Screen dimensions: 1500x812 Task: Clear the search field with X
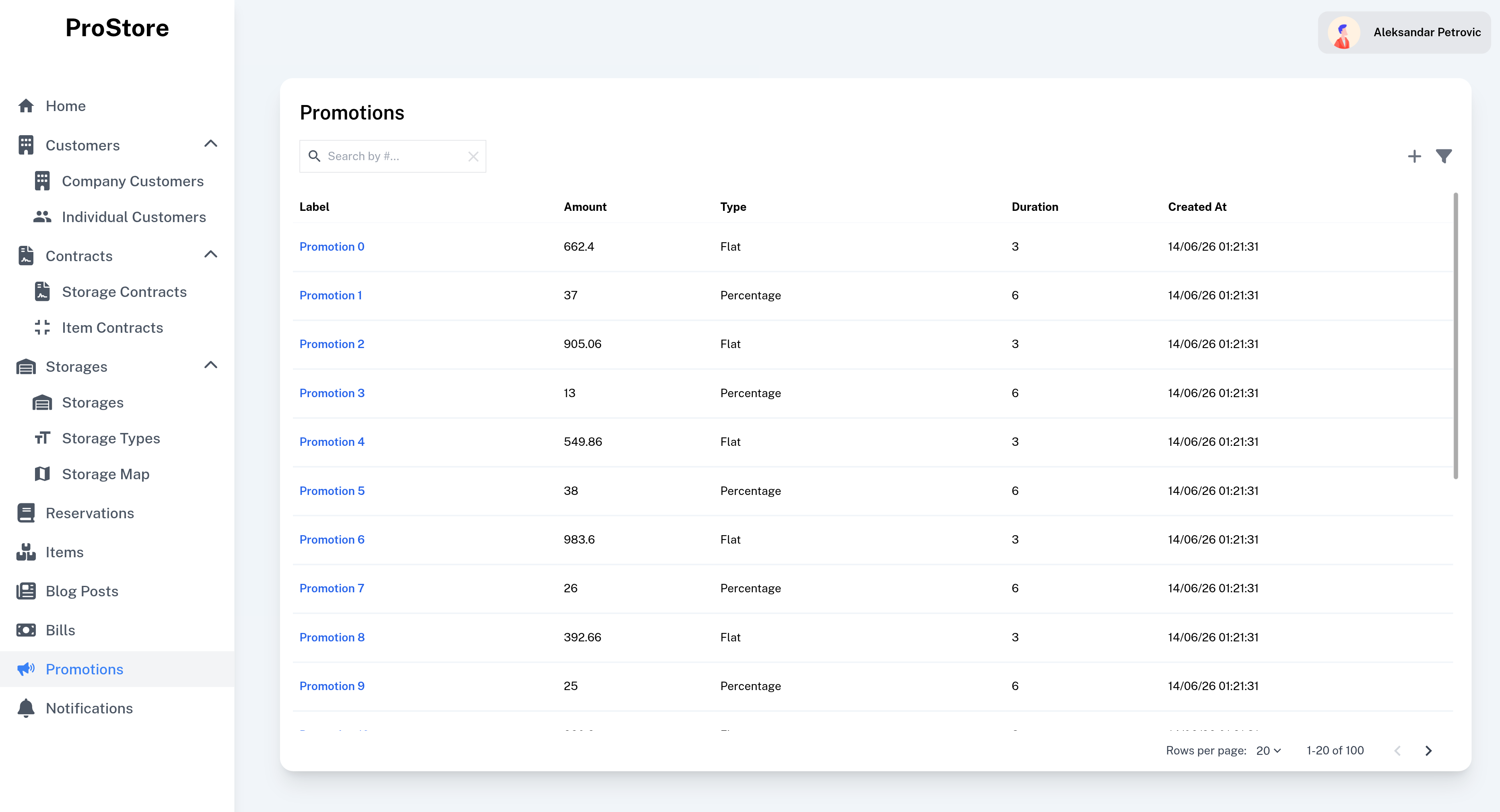pyautogui.click(x=474, y=156)
